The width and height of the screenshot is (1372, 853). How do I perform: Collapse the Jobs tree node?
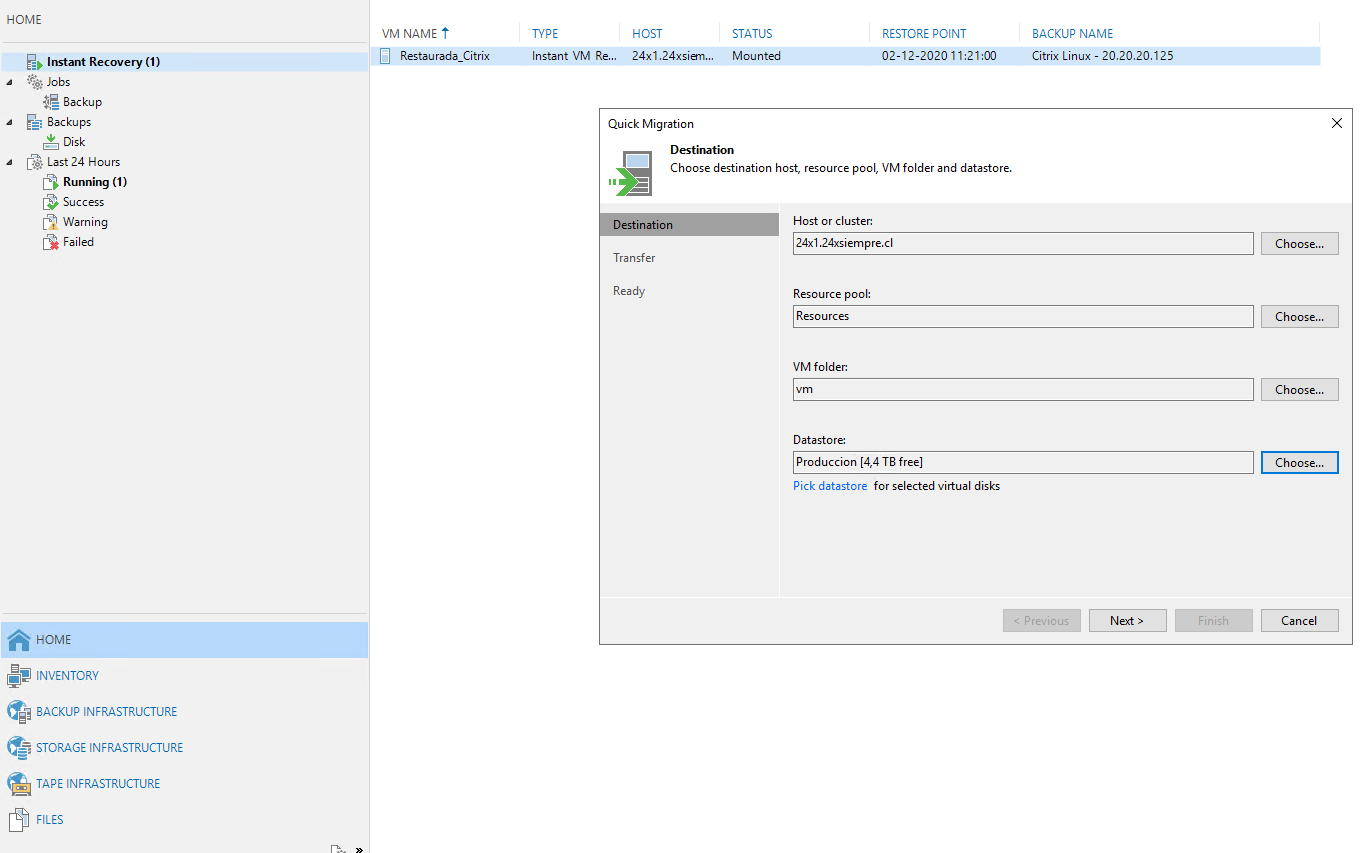(x=8, y=81)
